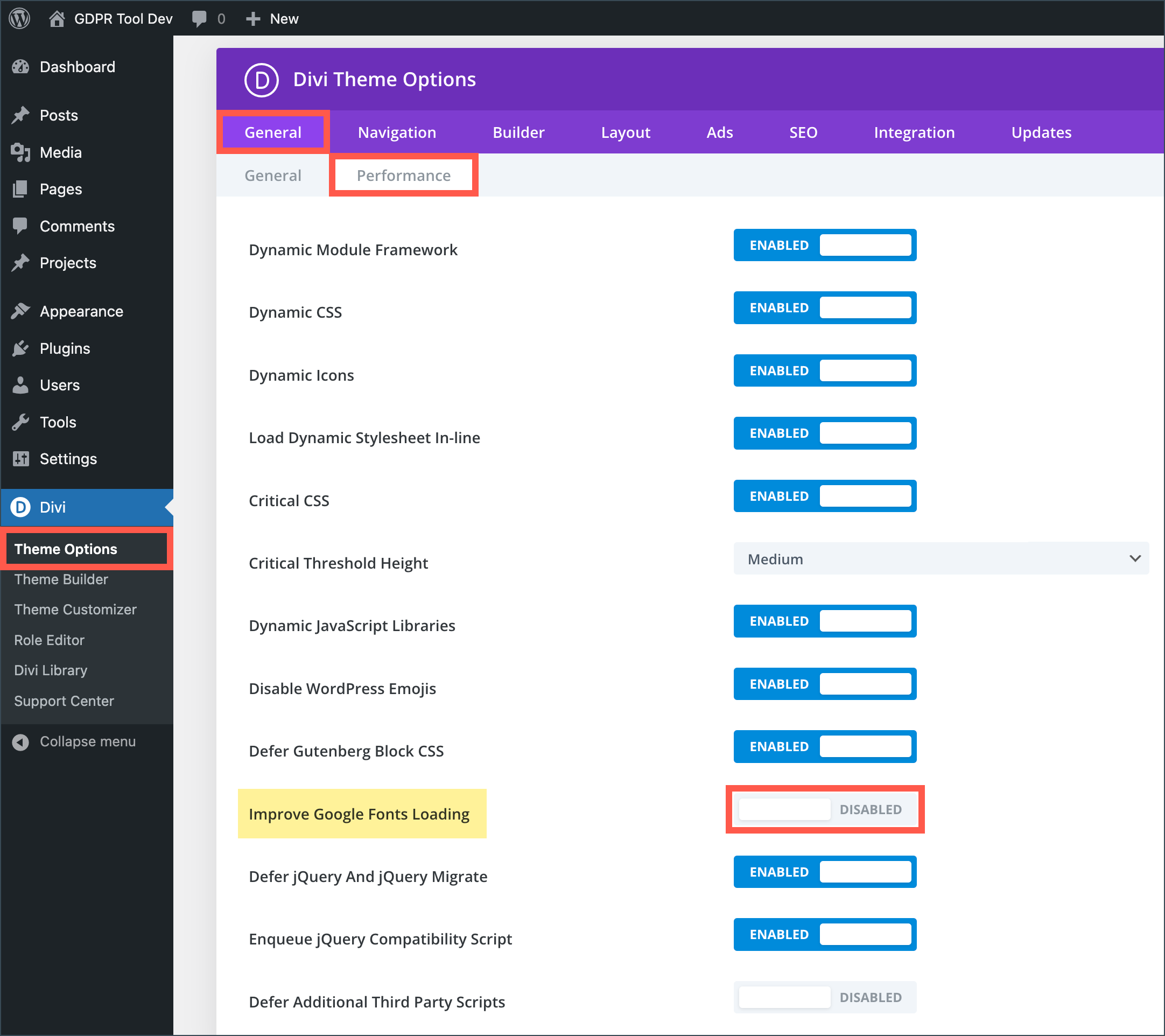Click the Collapse menu arrow icon
The height and width of the screenshot is (1036, 1165).
coord(20,742)
